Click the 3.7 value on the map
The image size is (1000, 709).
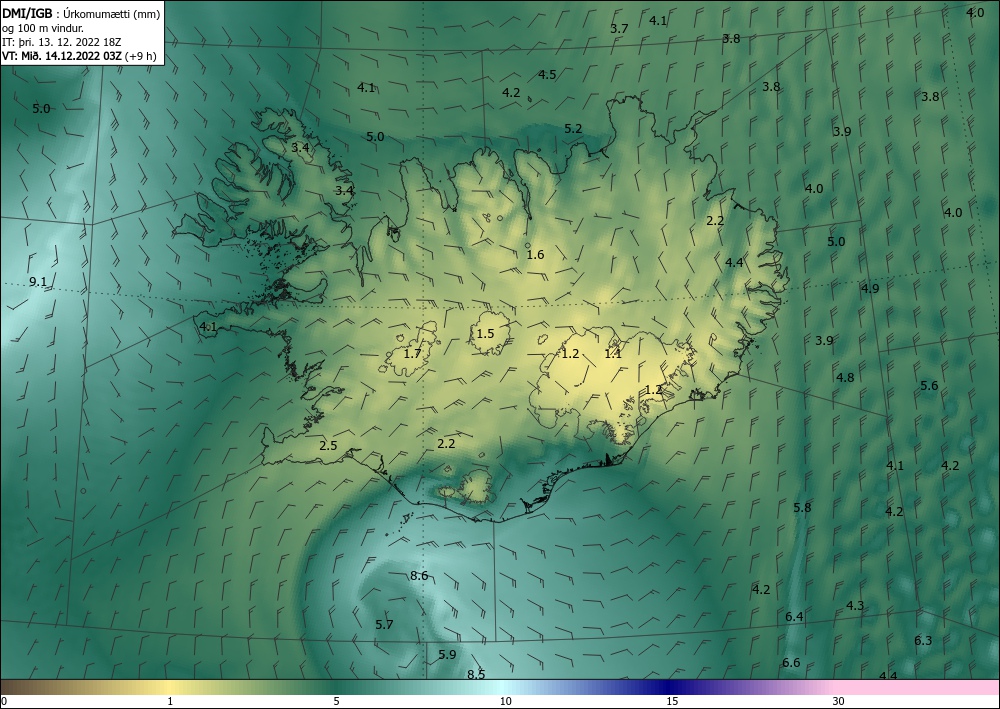point(619,28)
